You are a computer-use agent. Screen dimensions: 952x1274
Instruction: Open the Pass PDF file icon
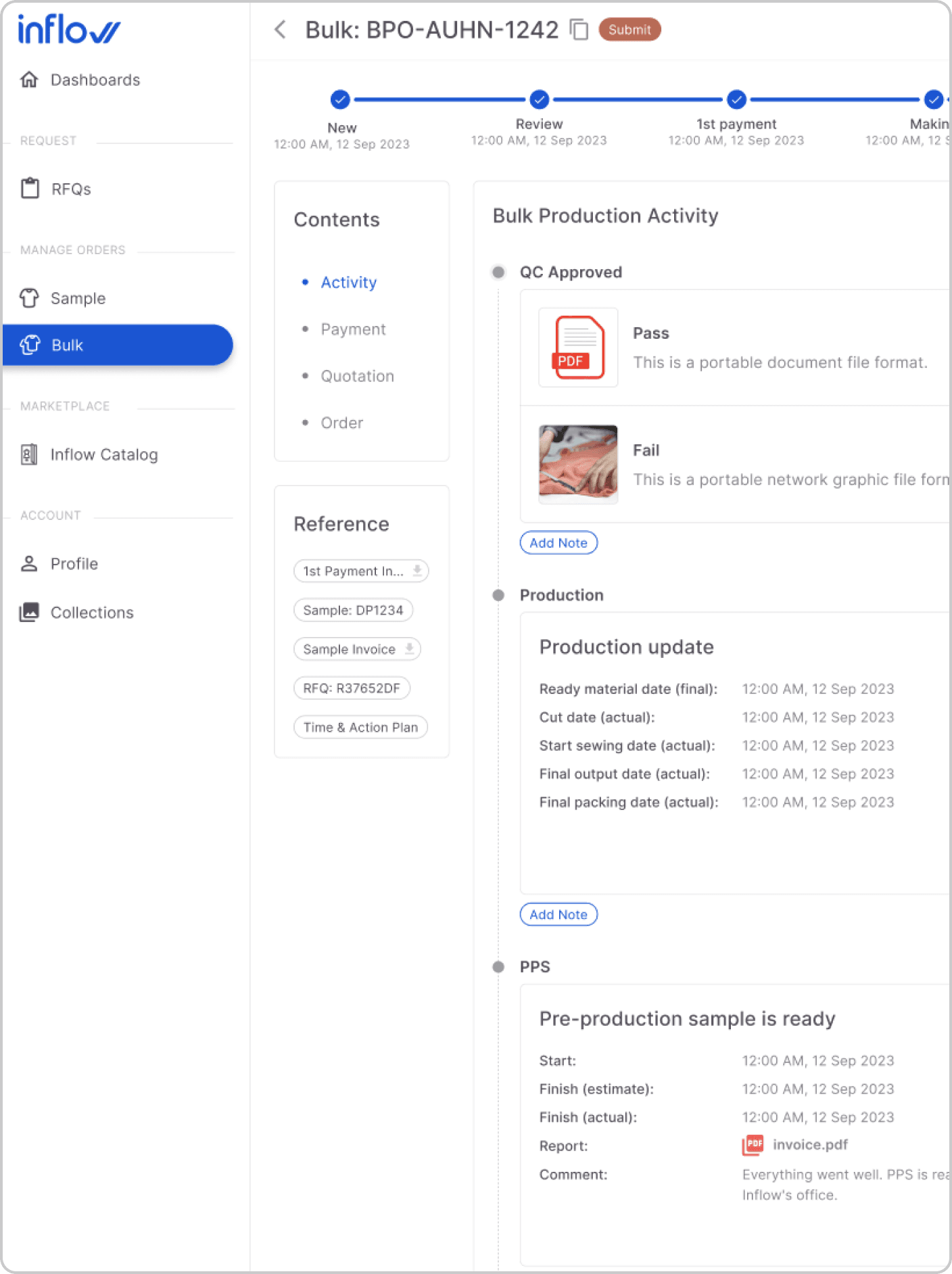[578, 348]
